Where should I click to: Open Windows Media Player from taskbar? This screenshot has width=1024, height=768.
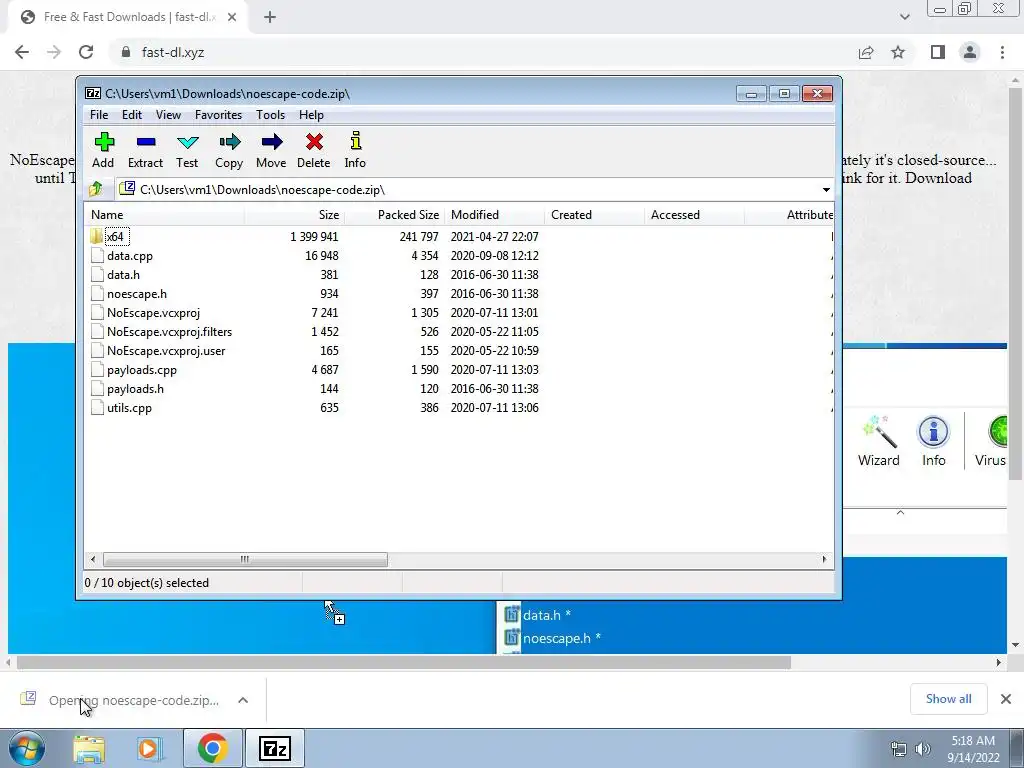(149, 748)
